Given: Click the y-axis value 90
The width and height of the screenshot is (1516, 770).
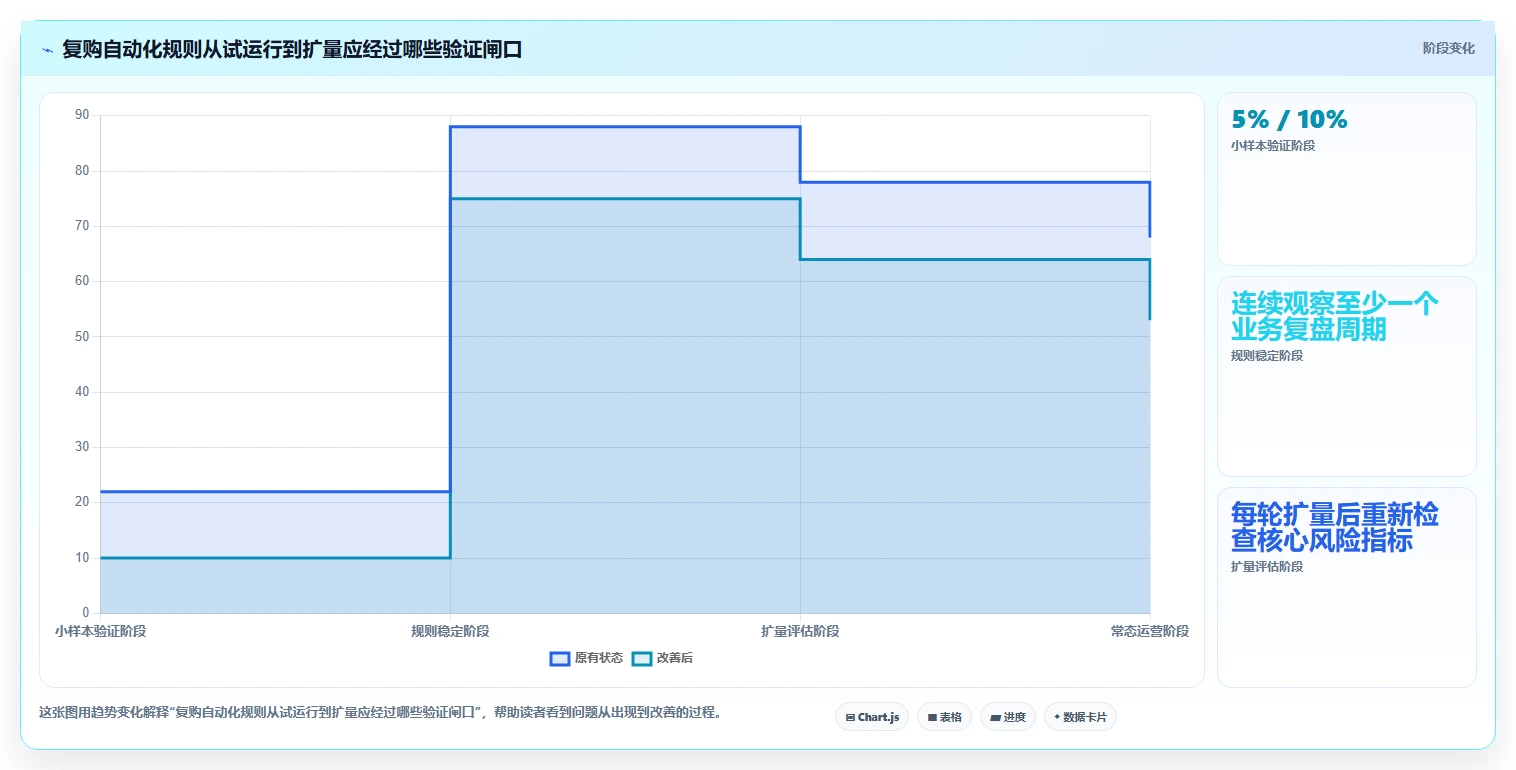Looking at the screenshot, I should (82, 115).
